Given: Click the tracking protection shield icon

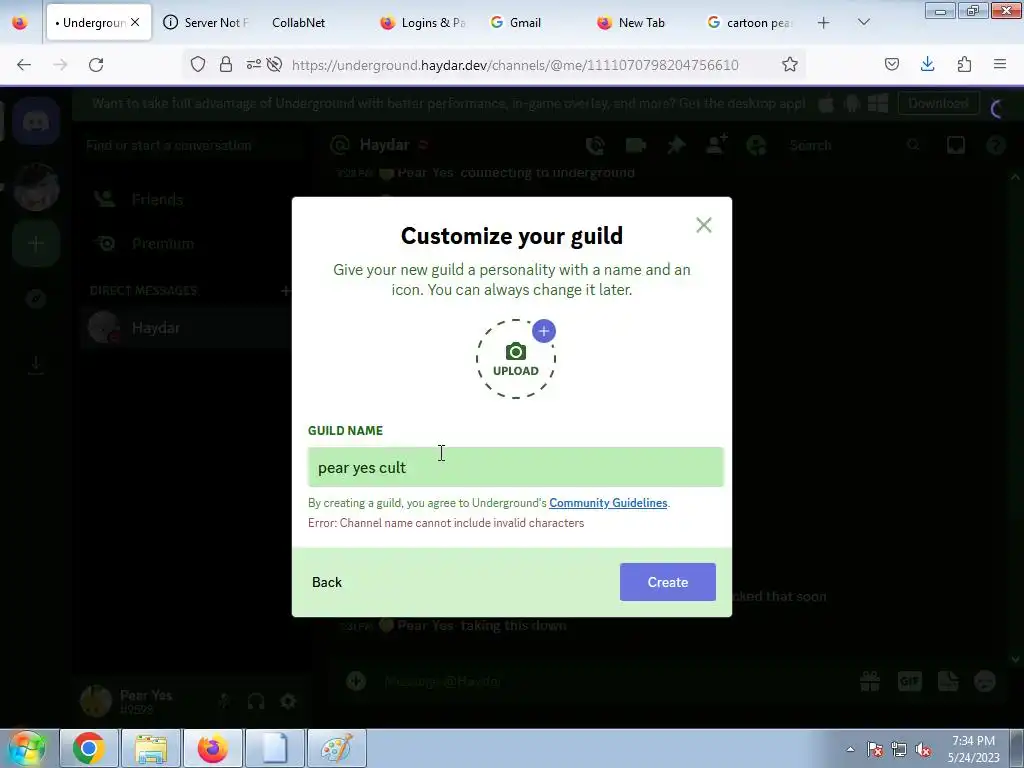Looking at the screenshot, I should click(198, 64).
